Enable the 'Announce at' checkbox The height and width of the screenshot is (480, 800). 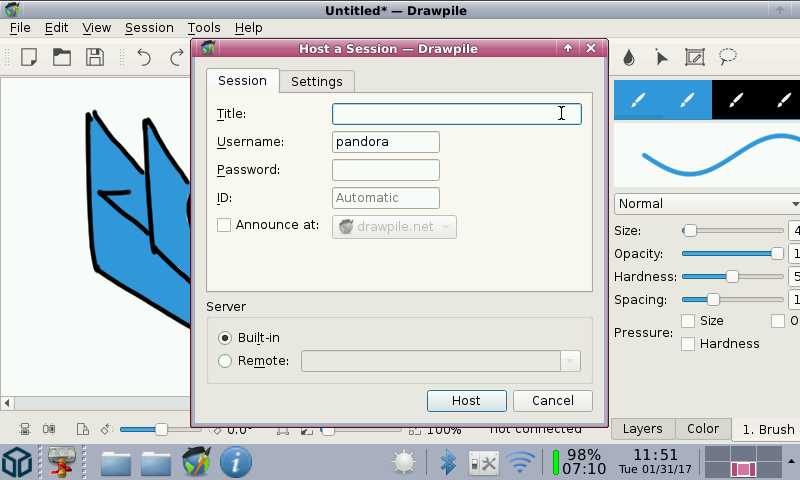[224, 225]
